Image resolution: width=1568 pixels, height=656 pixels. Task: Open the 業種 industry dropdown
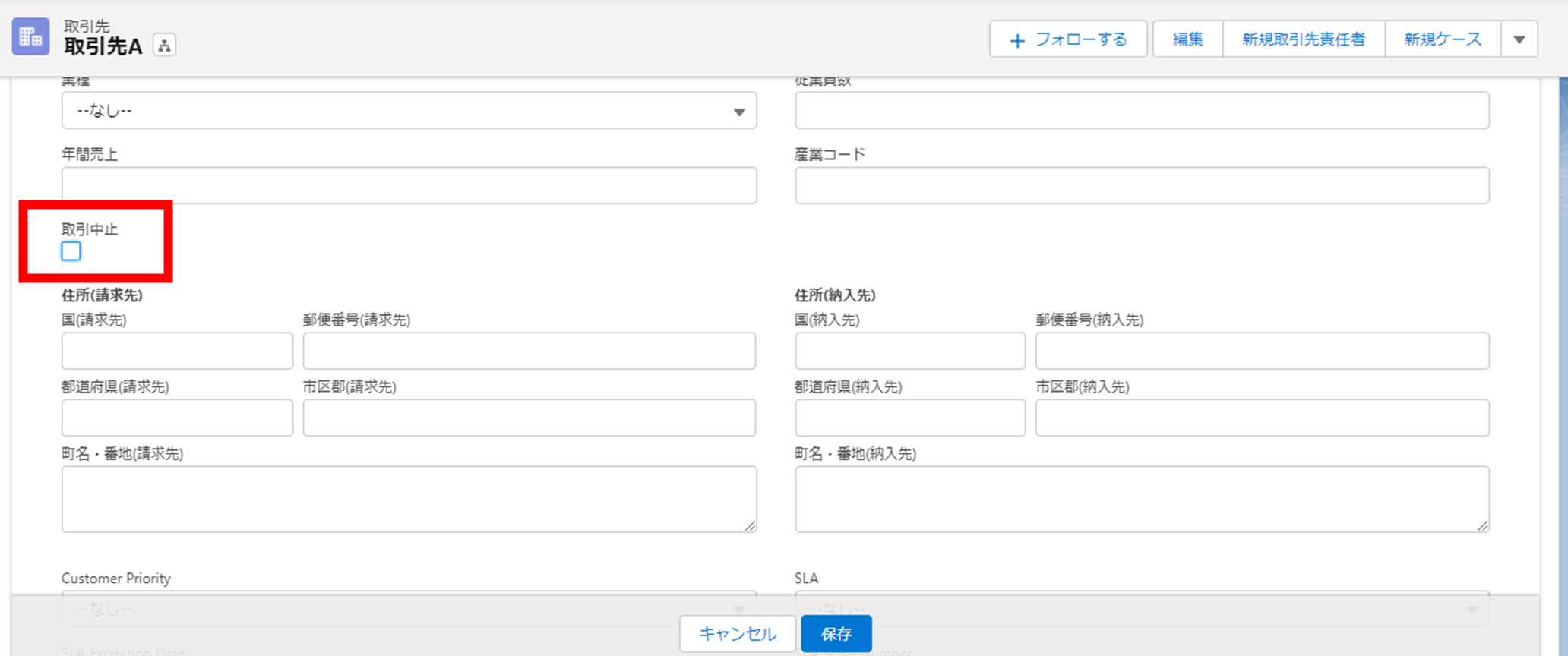pos(409,111)
